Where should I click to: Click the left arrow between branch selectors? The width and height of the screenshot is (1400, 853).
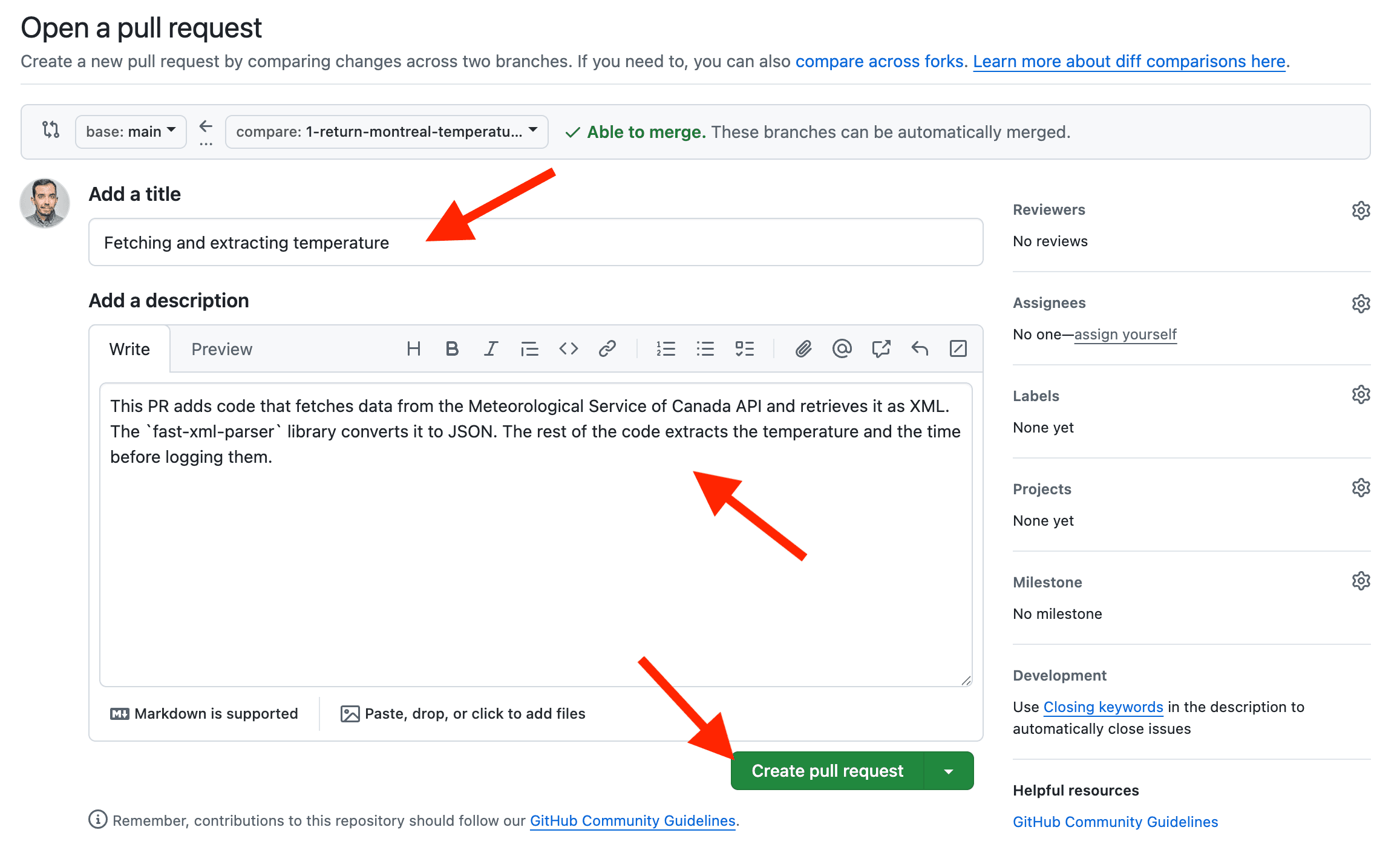(x=206, y=126)
